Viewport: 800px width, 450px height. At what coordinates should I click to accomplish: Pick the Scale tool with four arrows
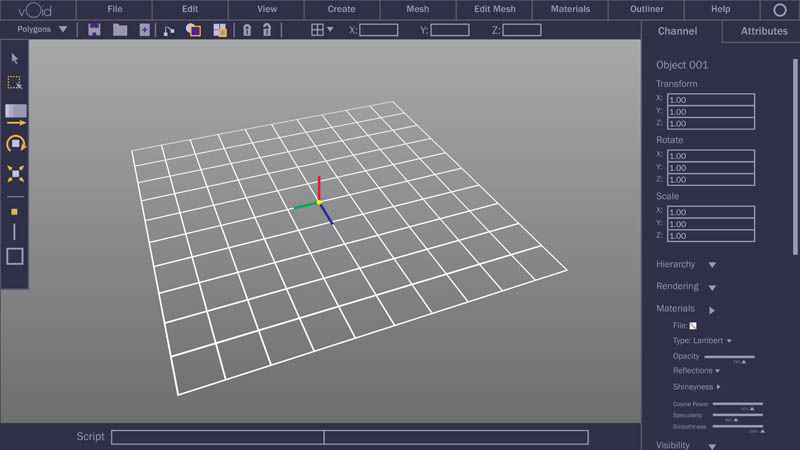15,174
